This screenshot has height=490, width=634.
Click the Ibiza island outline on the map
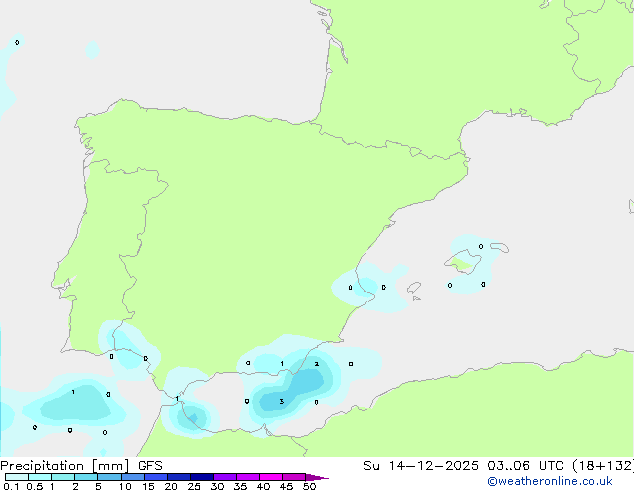point(414,288)
